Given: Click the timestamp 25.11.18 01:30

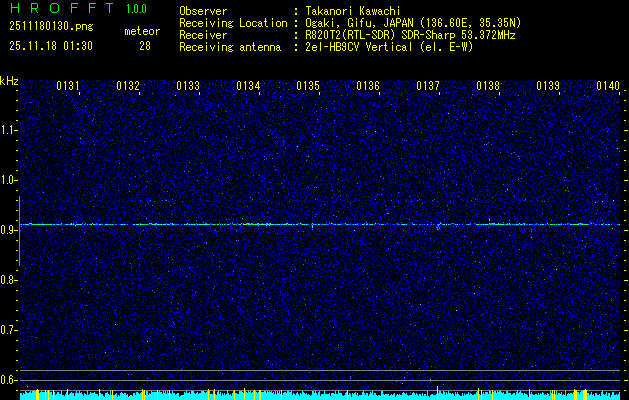Looking at the screenshot, I should pos(51,46).
